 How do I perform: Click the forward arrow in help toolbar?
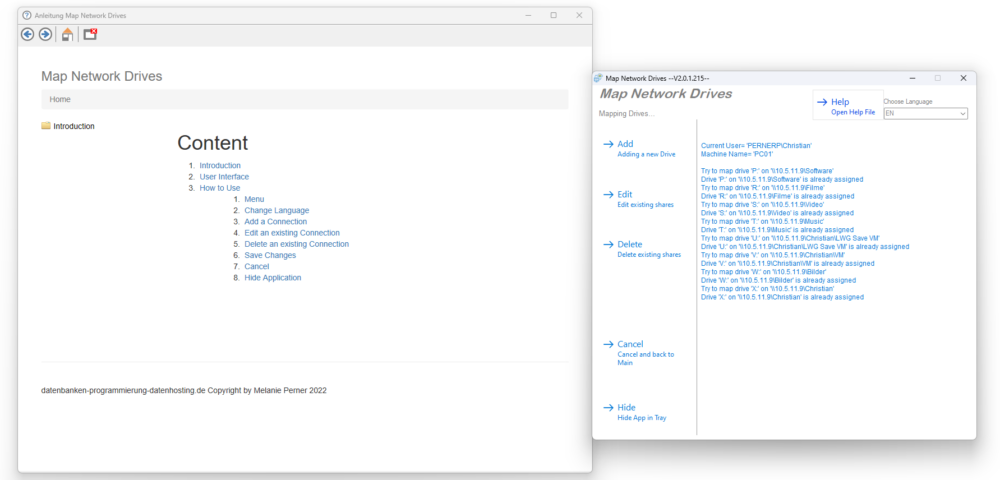click(45, 34)
